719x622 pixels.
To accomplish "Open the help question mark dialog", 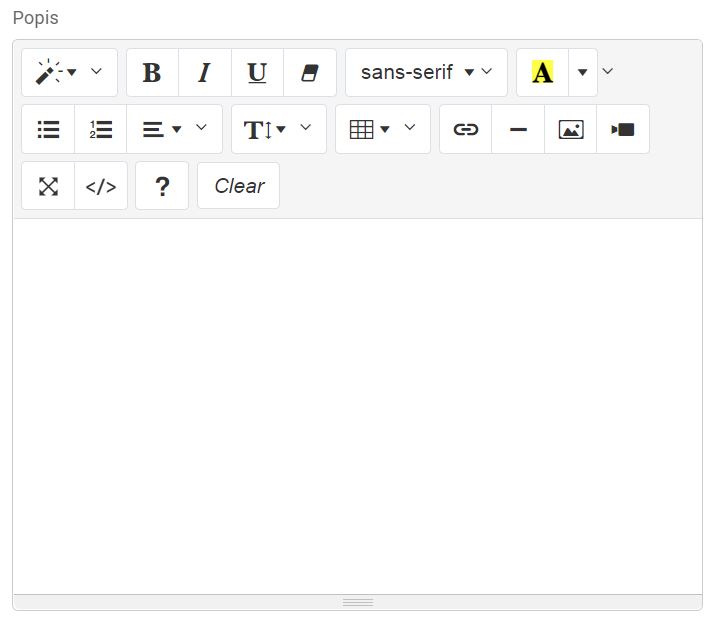I will (x=162, y=186).
